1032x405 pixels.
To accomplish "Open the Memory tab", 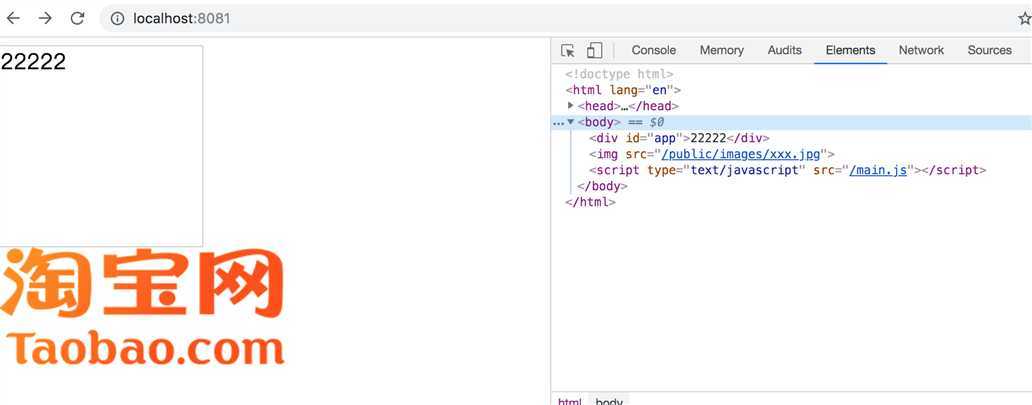I will pos(721,50).
